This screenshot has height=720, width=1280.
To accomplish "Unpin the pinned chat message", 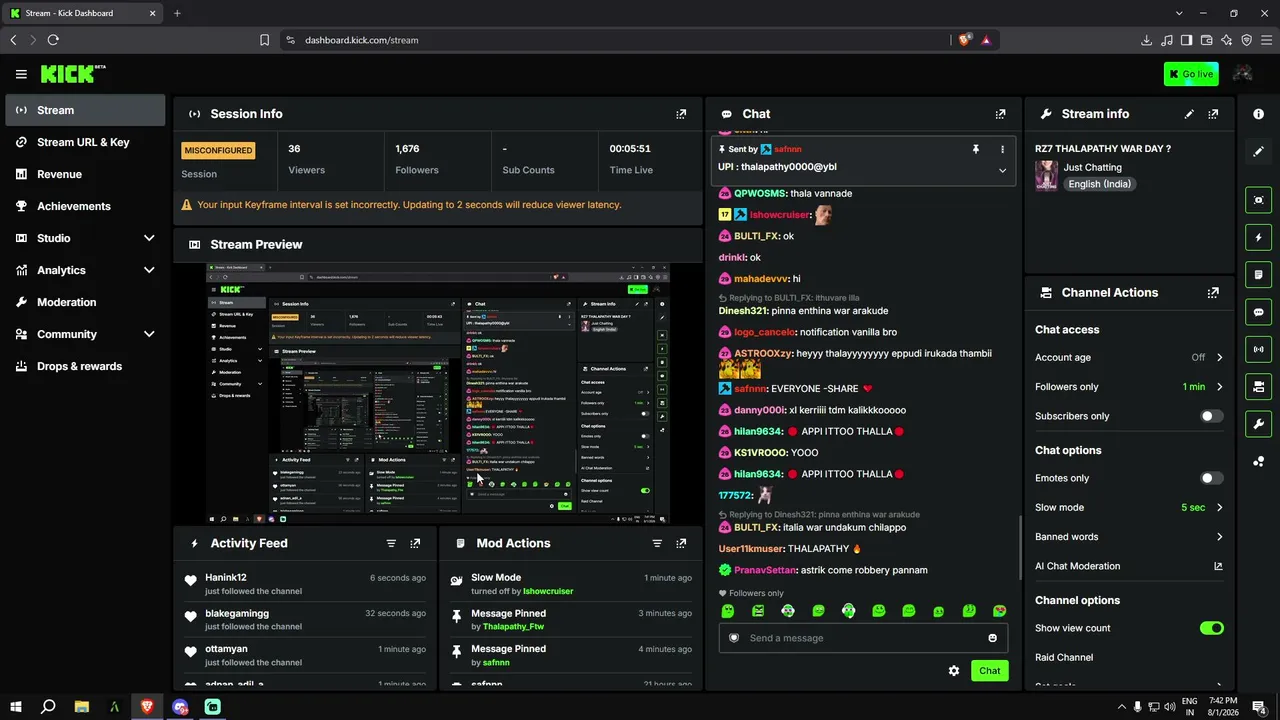I will [x=976, y=149].
